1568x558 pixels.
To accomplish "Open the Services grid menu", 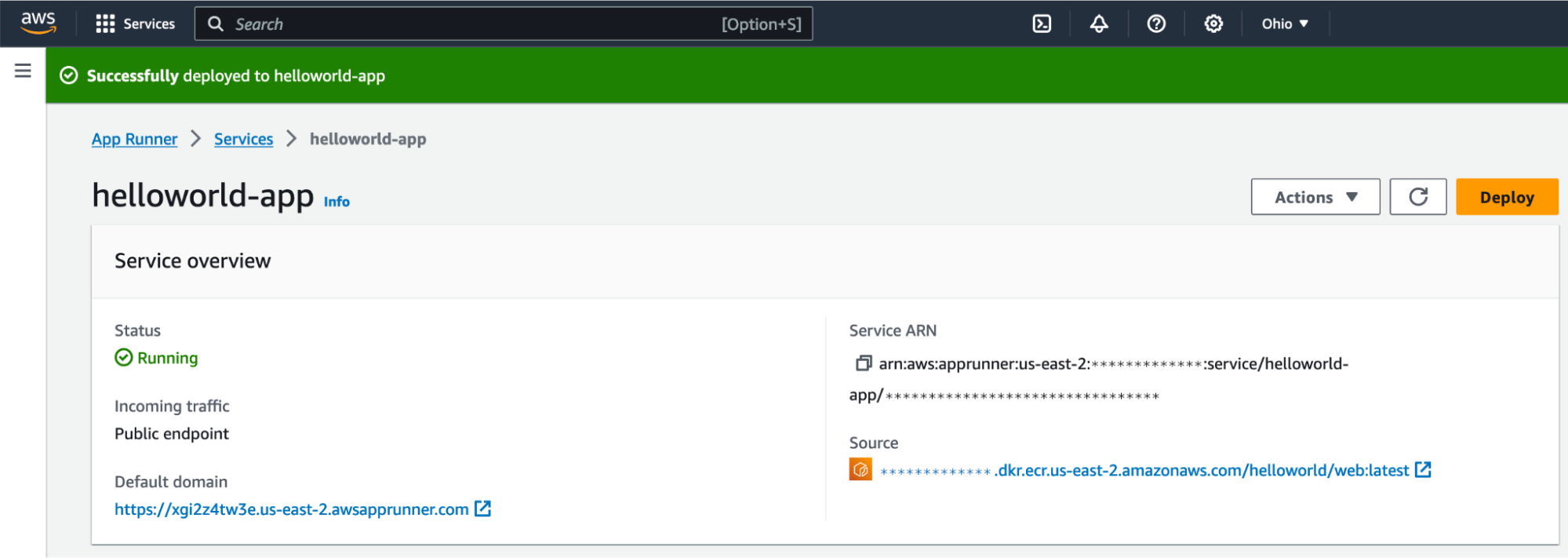I will (x=135, y=24).
